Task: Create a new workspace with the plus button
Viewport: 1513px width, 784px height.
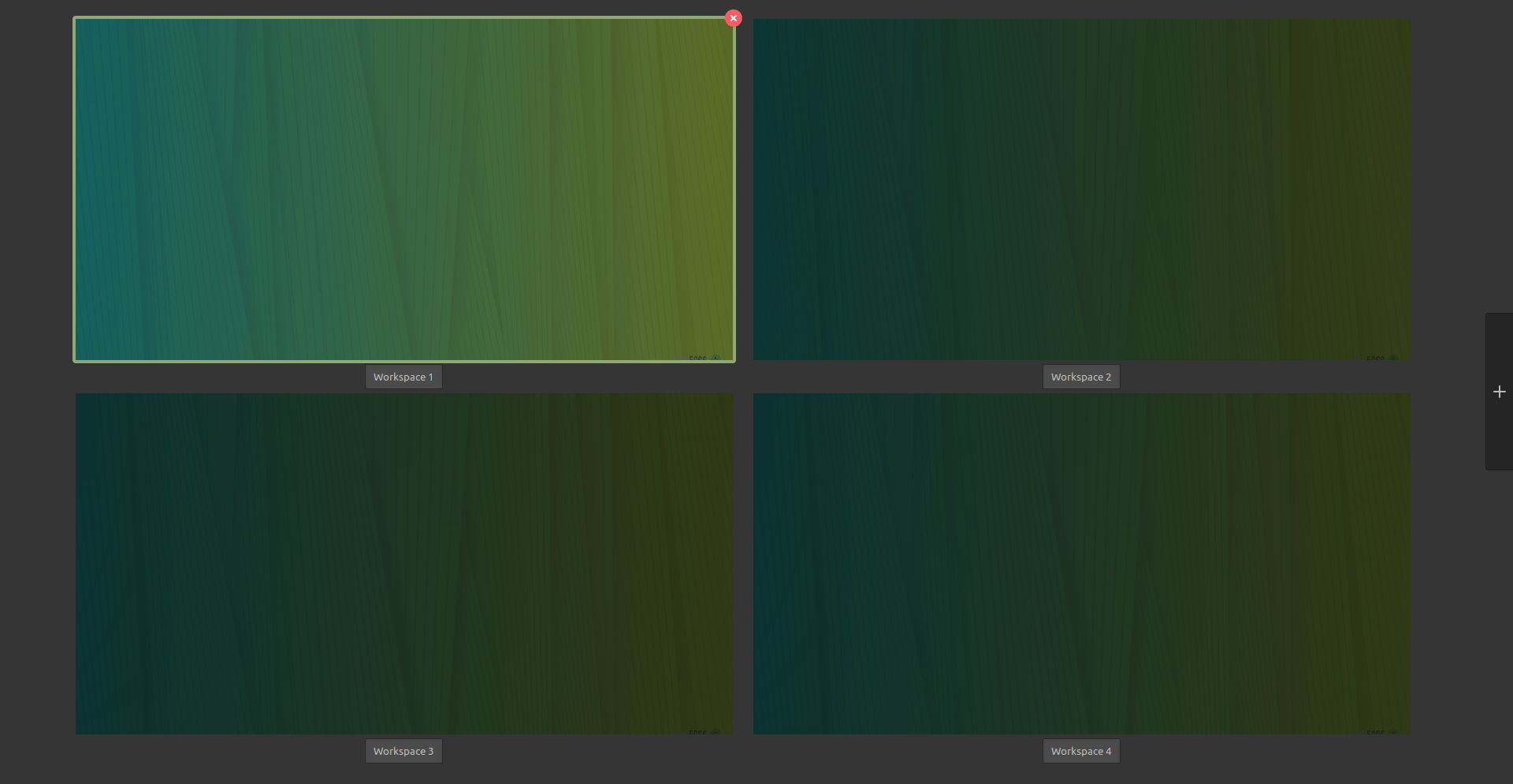Action: [1499, 392]
